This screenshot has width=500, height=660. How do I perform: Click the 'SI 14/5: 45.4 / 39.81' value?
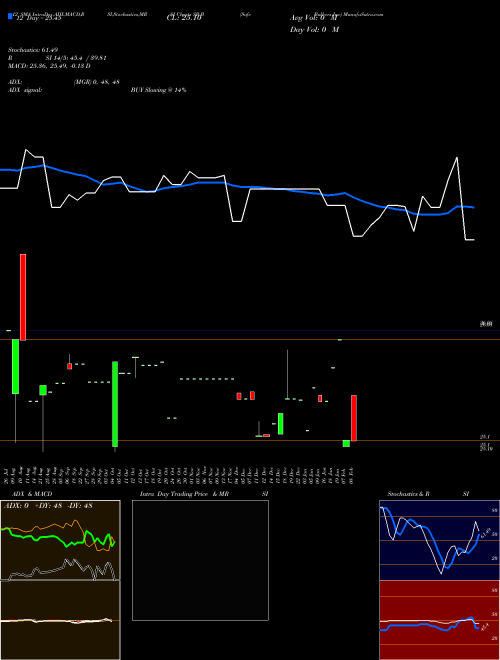tap(76, 58)
